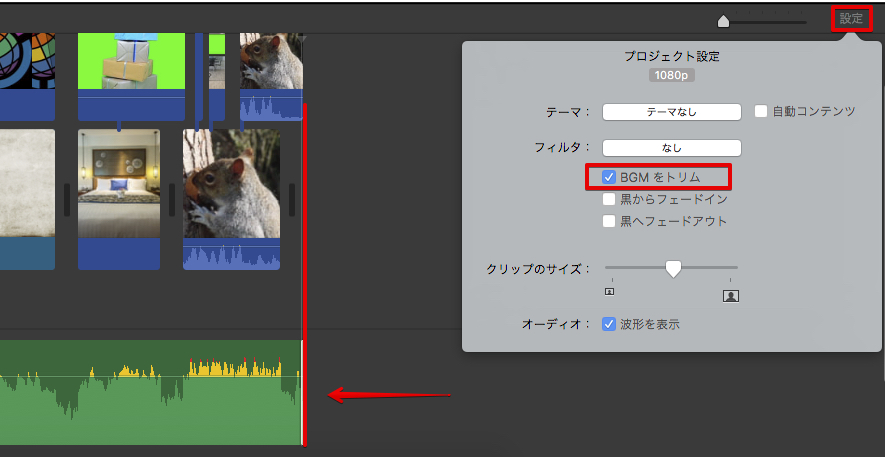Select the beige paper texture clip

[x=27, y=183]
